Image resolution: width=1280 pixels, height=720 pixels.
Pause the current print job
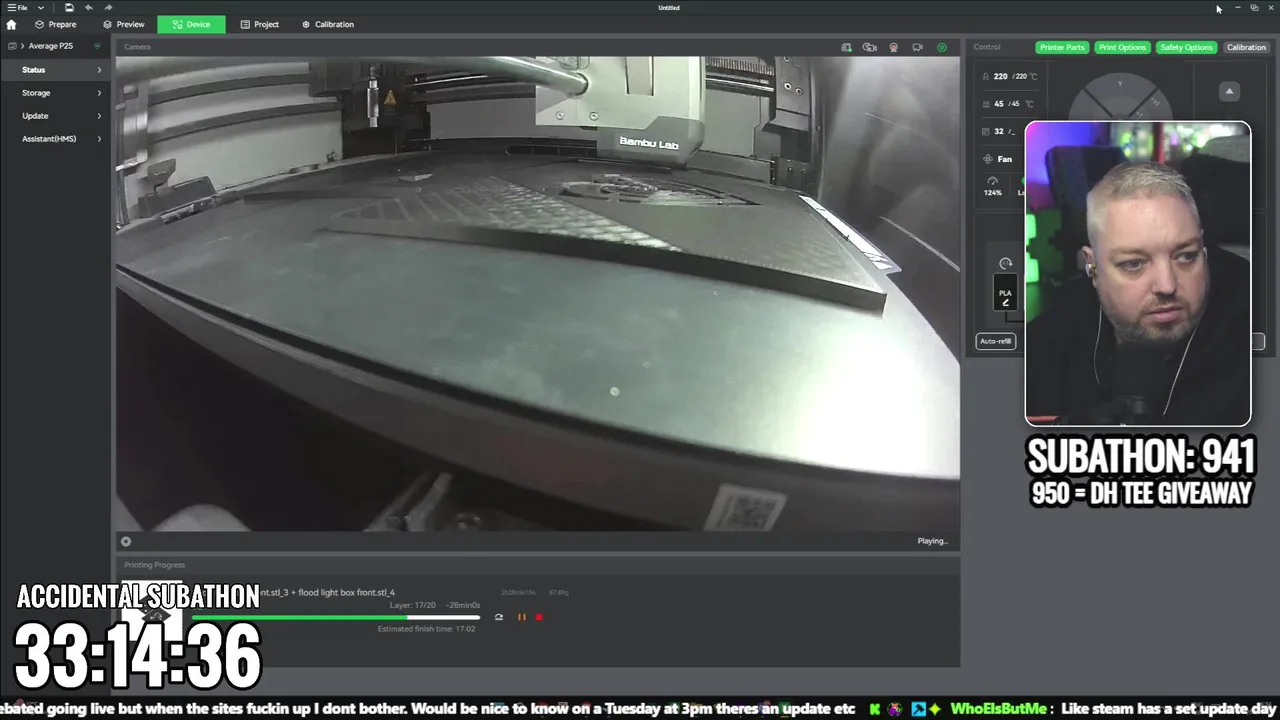coord(521,617)
